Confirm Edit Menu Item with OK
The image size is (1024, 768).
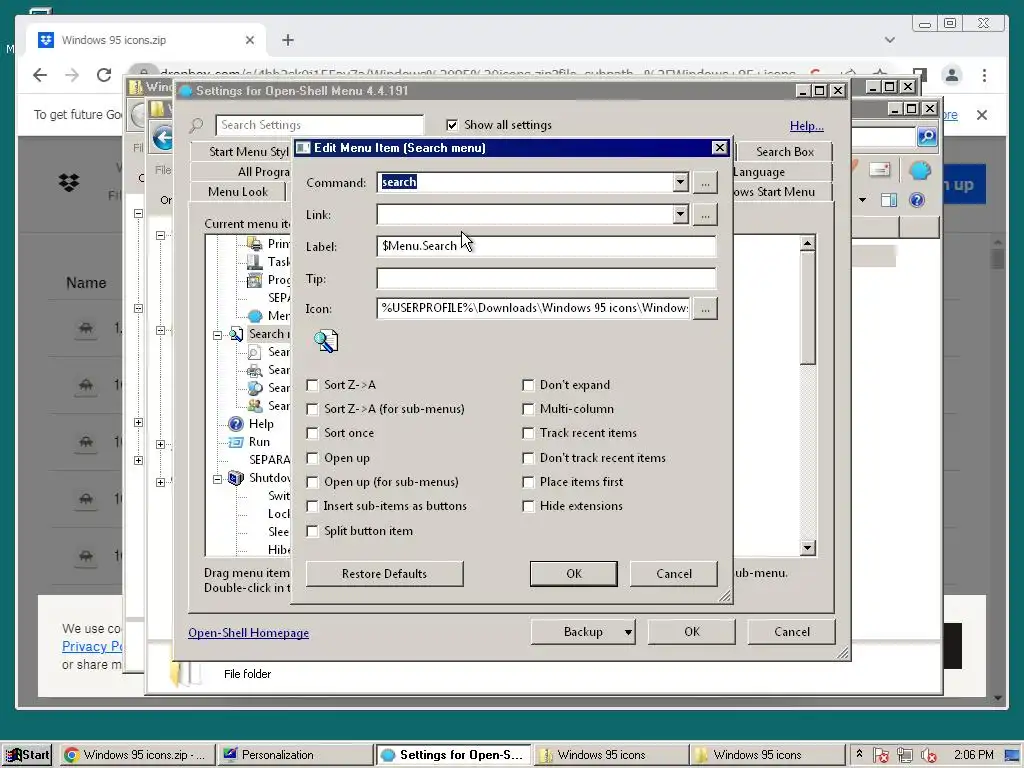tap(573, 574)
